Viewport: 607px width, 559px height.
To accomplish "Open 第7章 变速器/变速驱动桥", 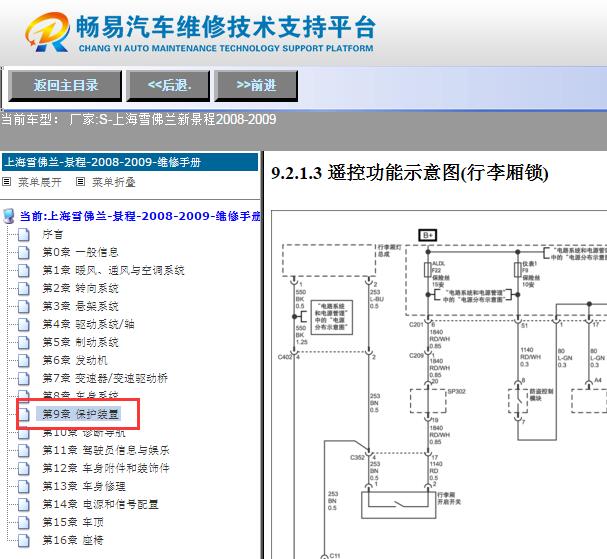I will [x=105, y=378].
